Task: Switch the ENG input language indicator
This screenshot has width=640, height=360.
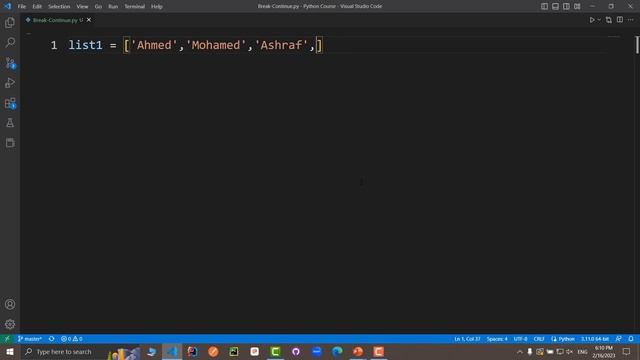Action: click(x=582, y=351)
